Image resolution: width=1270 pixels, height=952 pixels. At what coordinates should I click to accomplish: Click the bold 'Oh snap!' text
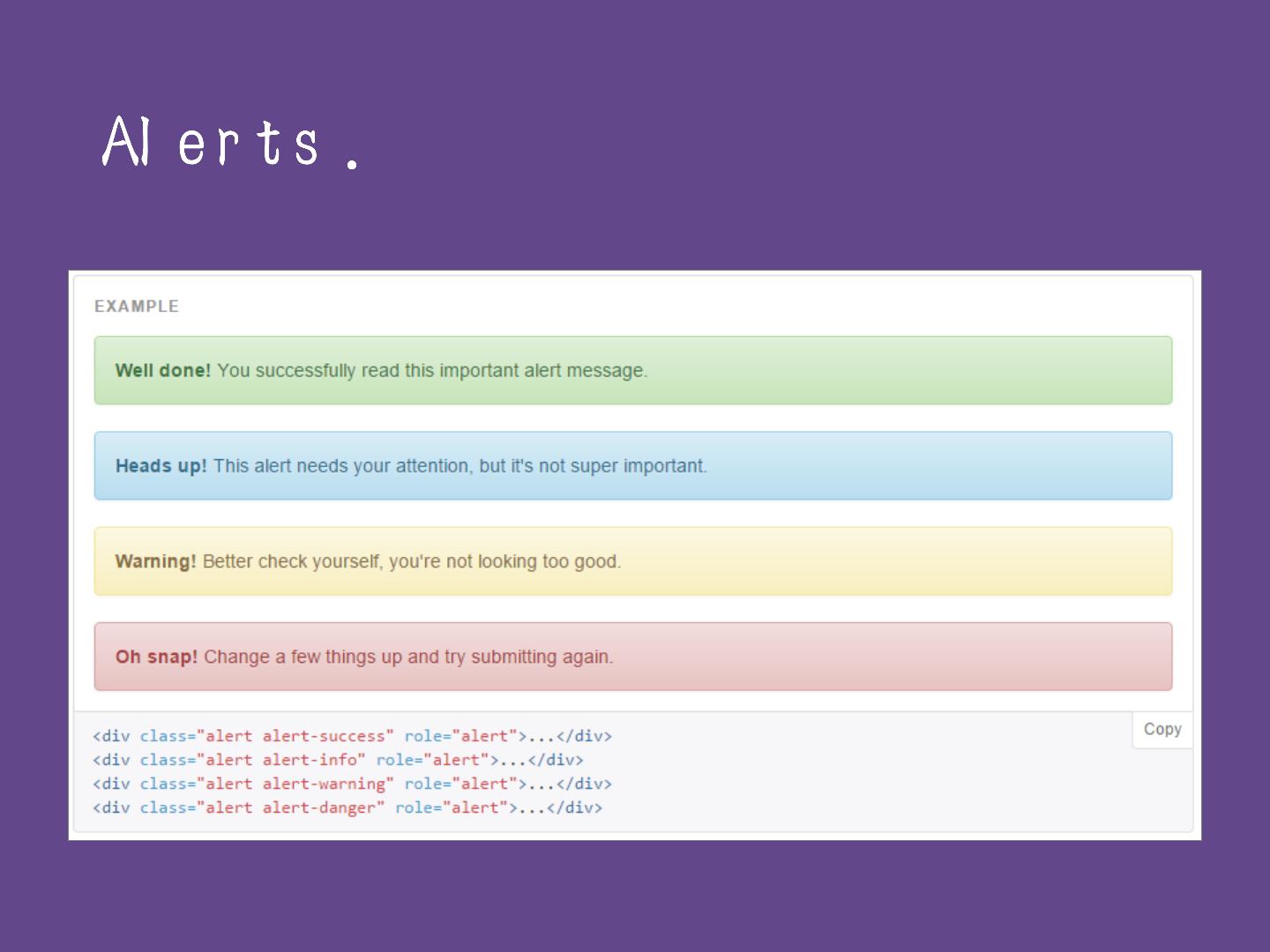pos(156,657)
